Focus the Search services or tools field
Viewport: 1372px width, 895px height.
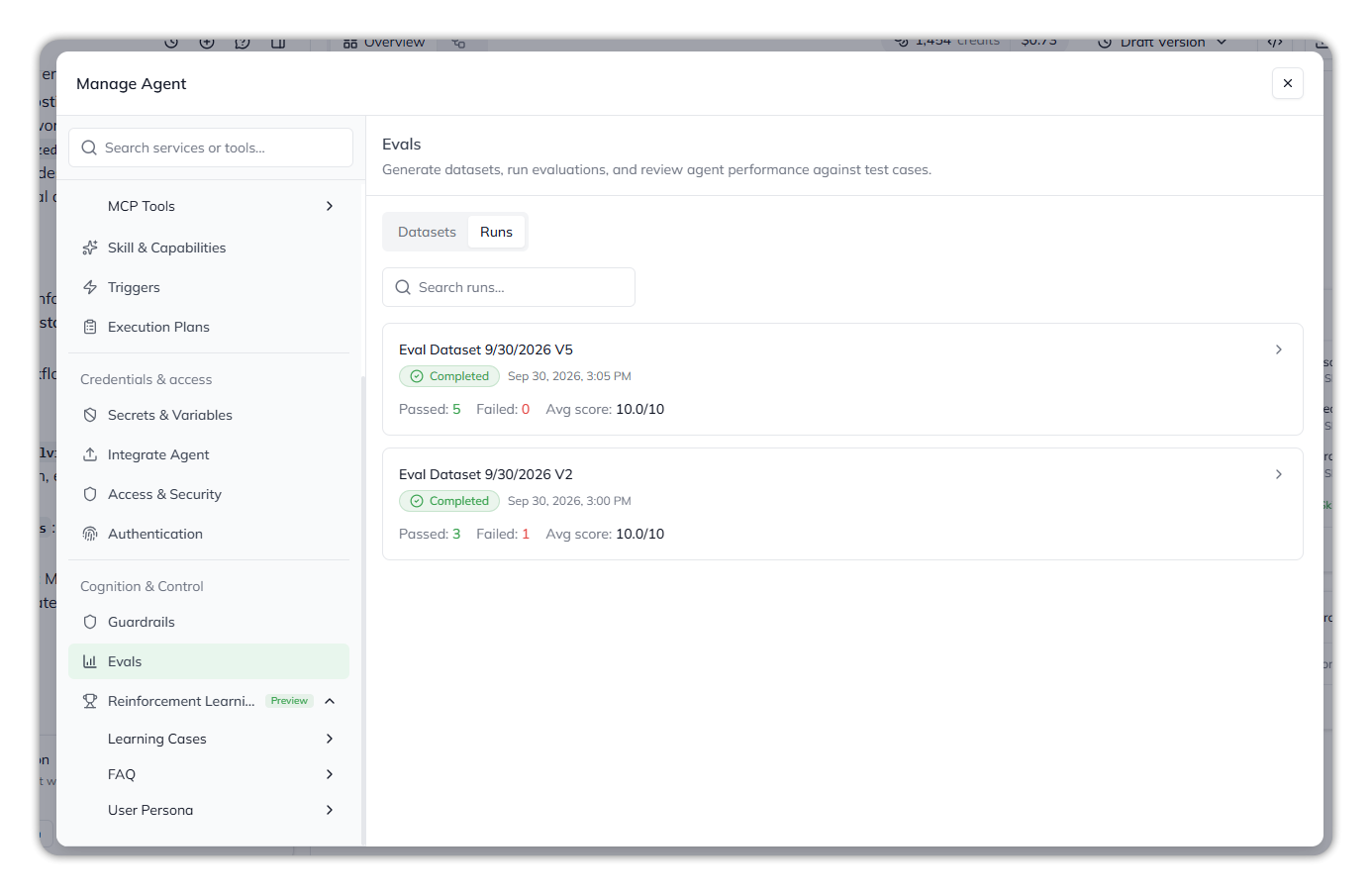211,148
